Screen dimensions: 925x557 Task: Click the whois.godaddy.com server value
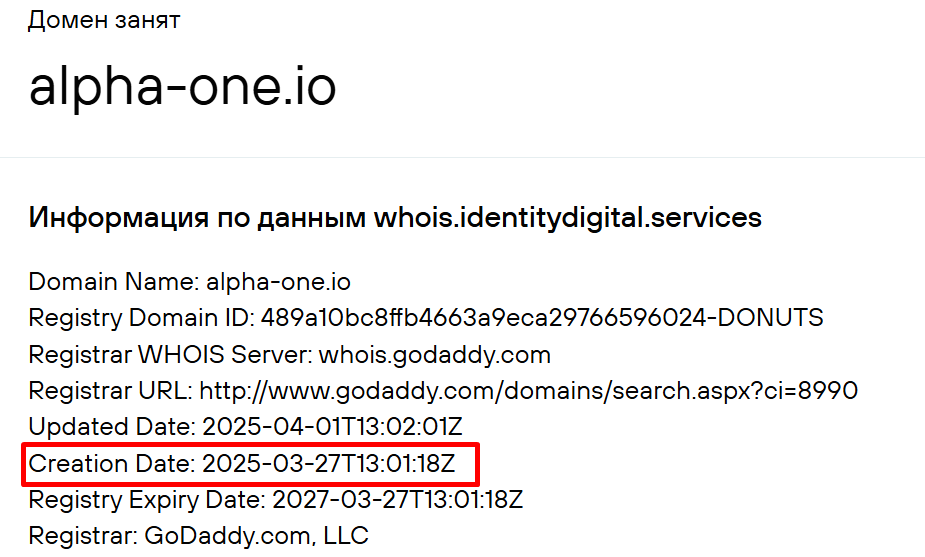(435, 354)
